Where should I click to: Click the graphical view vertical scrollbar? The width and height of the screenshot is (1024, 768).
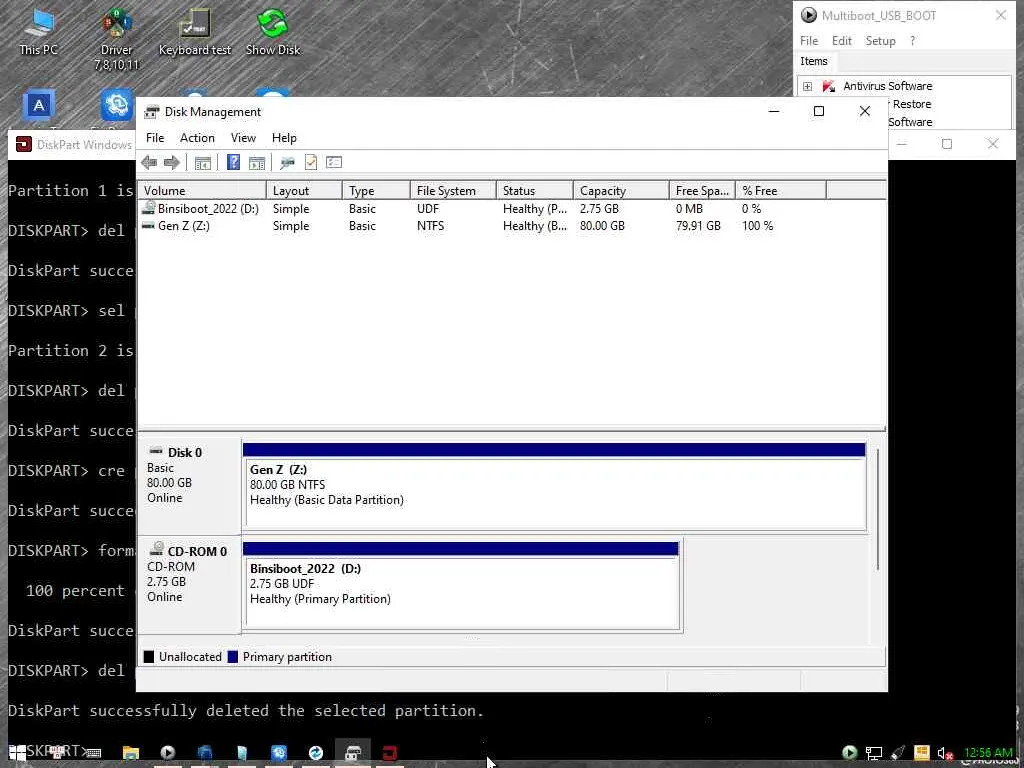pos(878,509)
